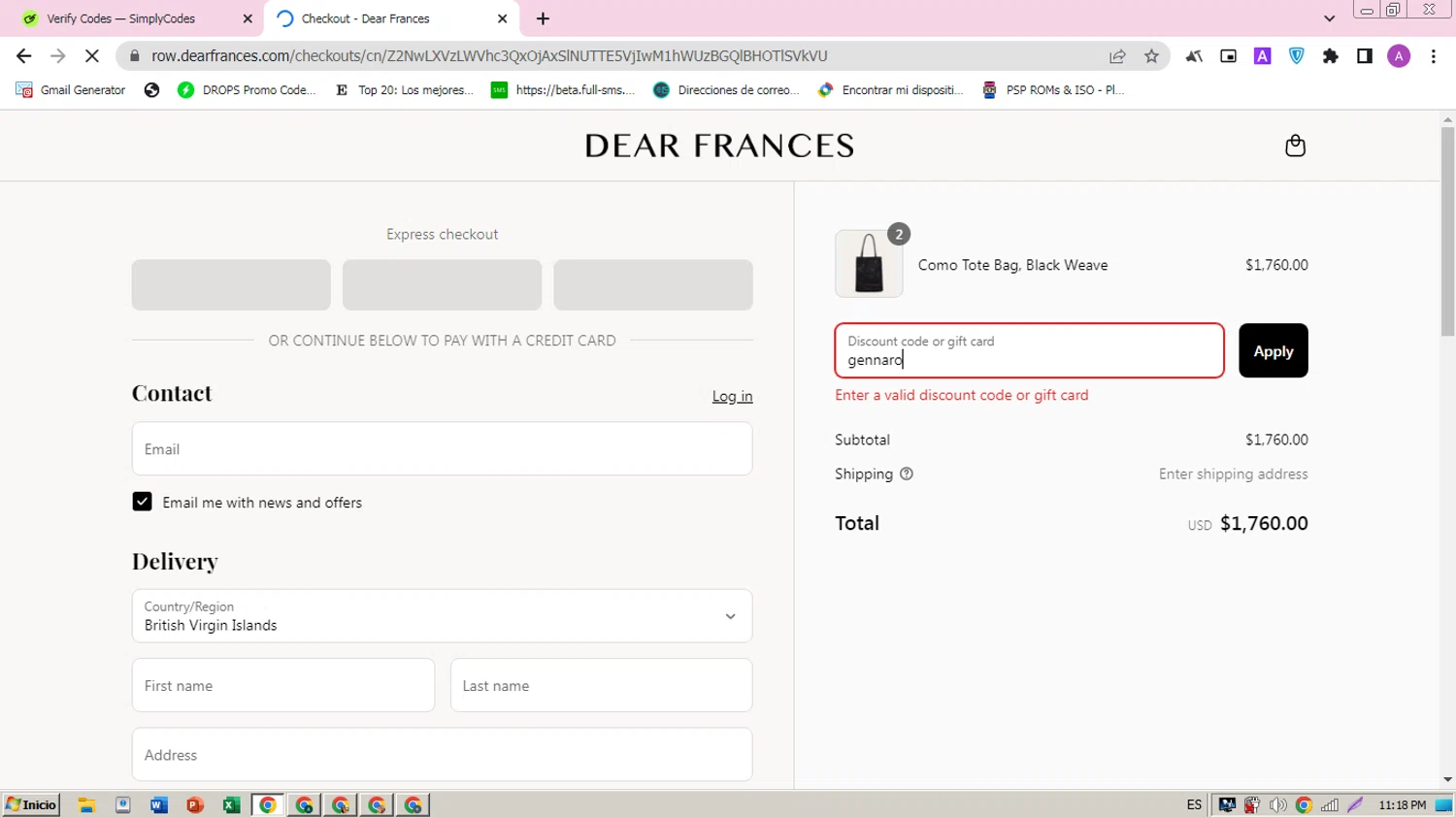Click the red invalid discount code message

[x=962, y=395]
